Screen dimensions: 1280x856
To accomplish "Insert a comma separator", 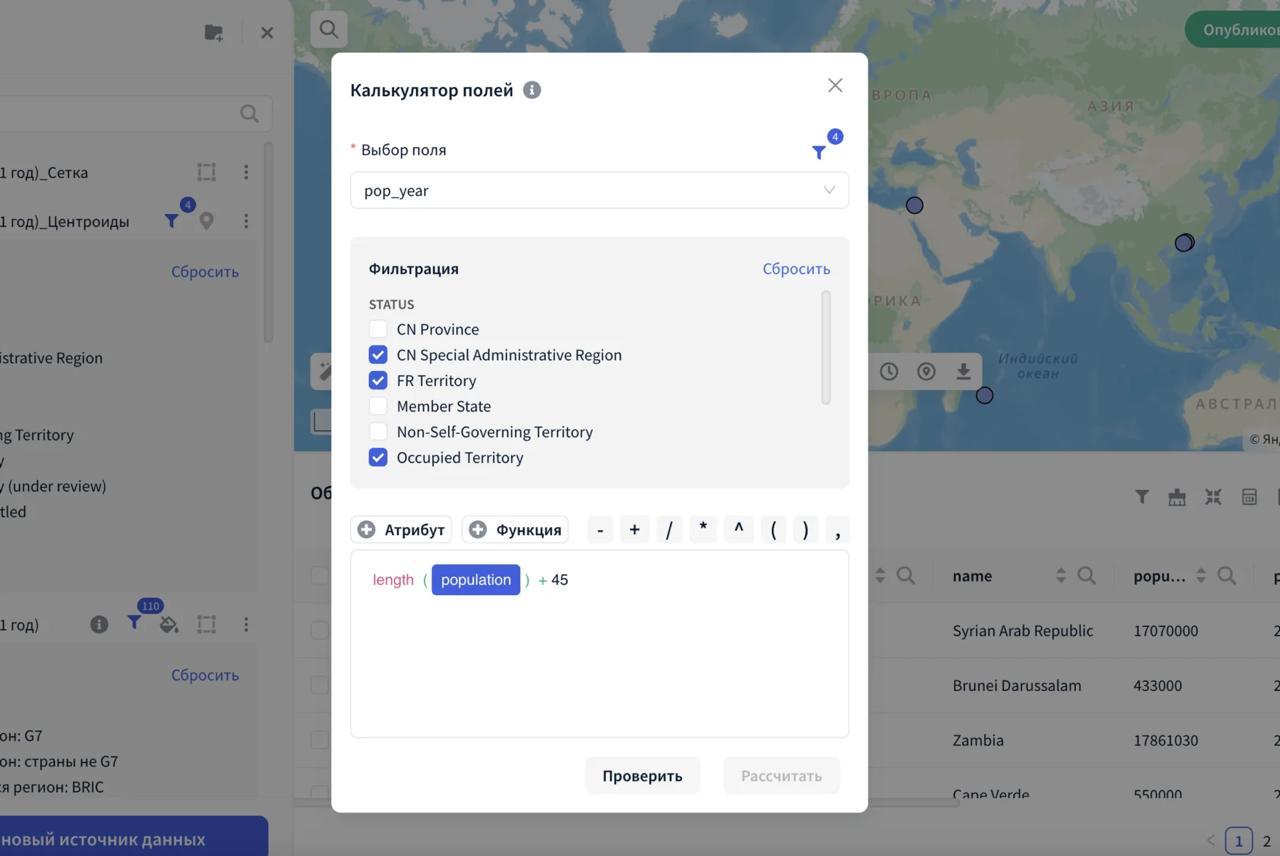I will 838,529.
